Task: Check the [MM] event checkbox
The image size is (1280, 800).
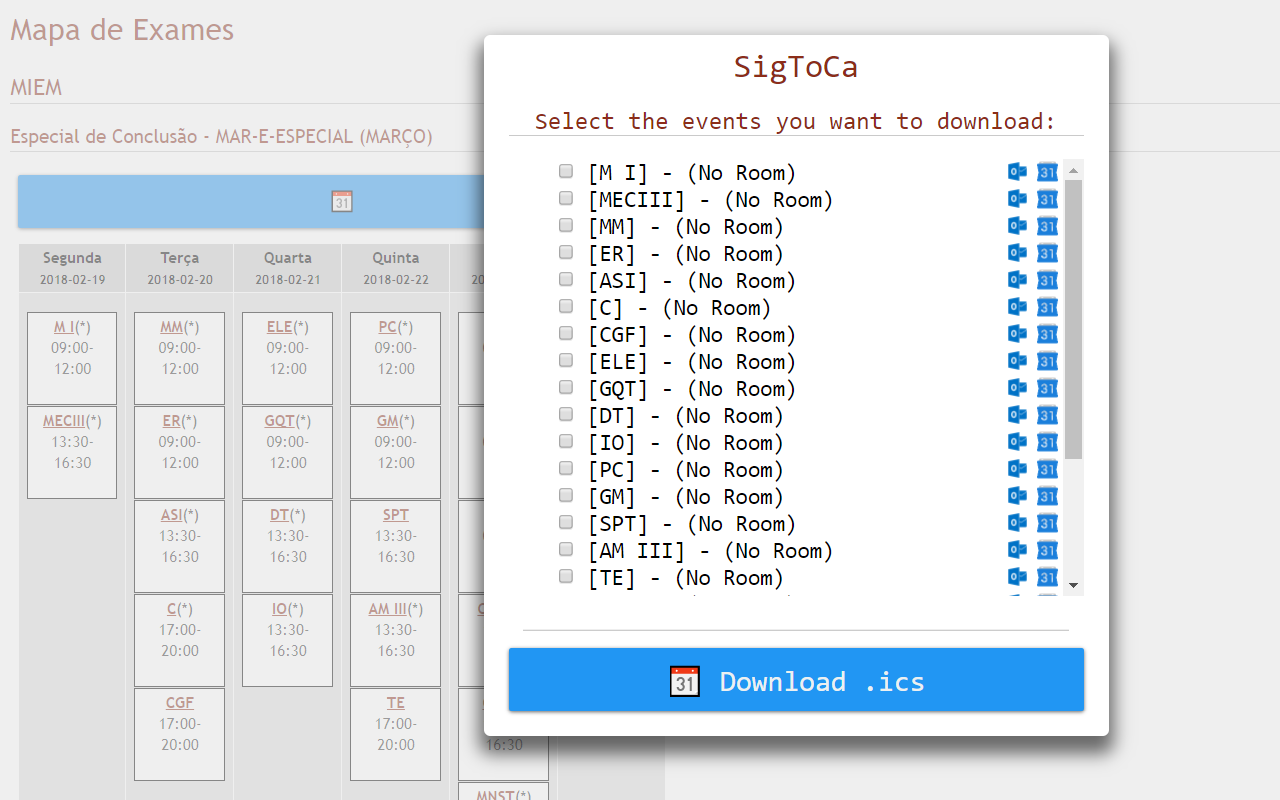Action: pos(565,225)
